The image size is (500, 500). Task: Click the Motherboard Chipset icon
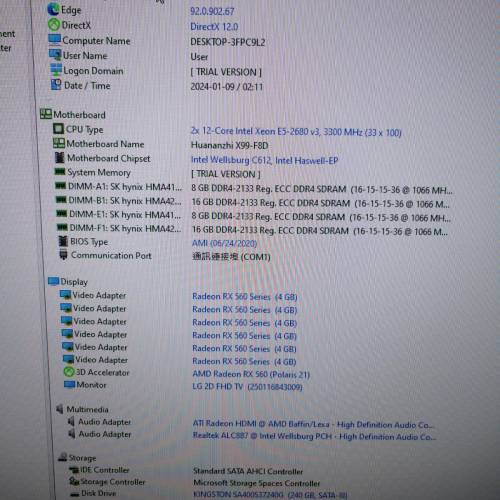[x=60, y=158]
